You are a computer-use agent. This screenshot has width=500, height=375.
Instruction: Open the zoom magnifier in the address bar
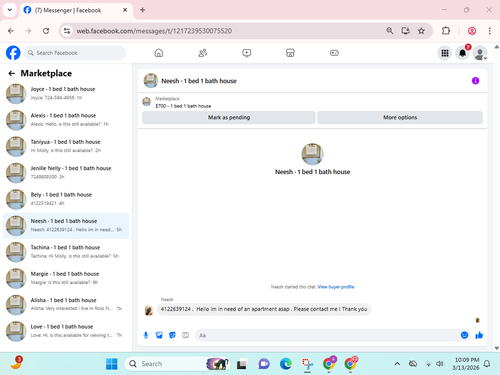tap(389, 31)
